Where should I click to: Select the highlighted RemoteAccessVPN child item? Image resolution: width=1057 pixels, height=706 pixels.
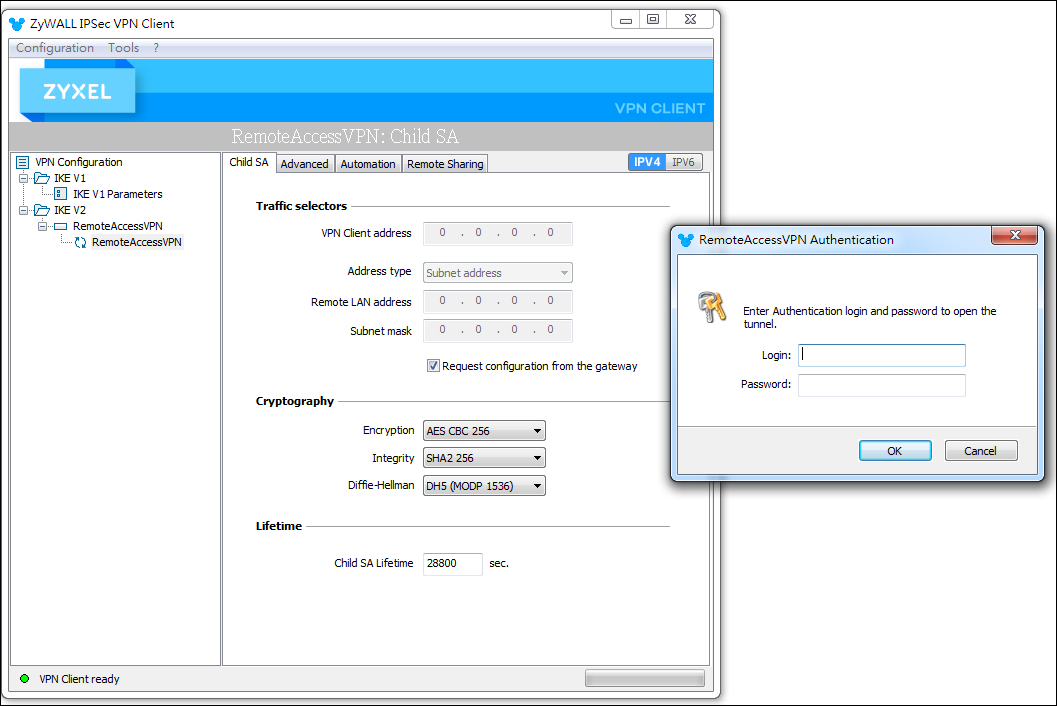coord(137,243)
